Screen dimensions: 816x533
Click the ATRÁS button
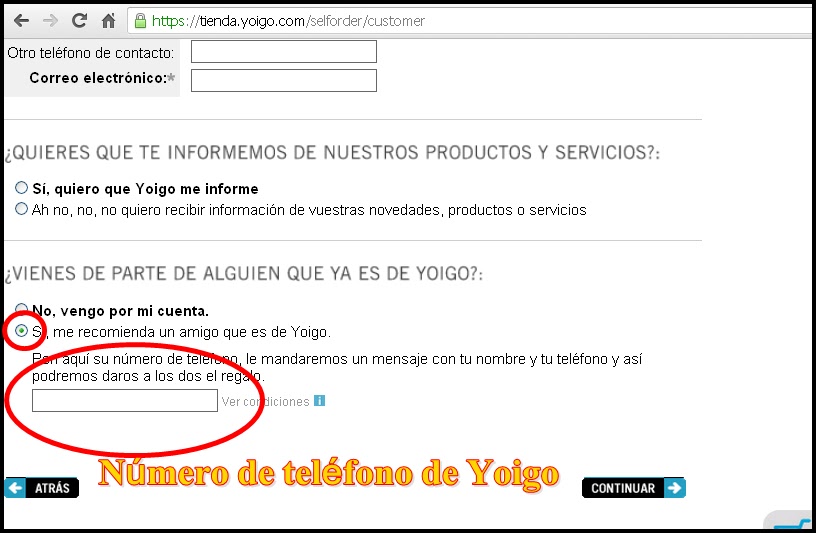pos(42,488)
